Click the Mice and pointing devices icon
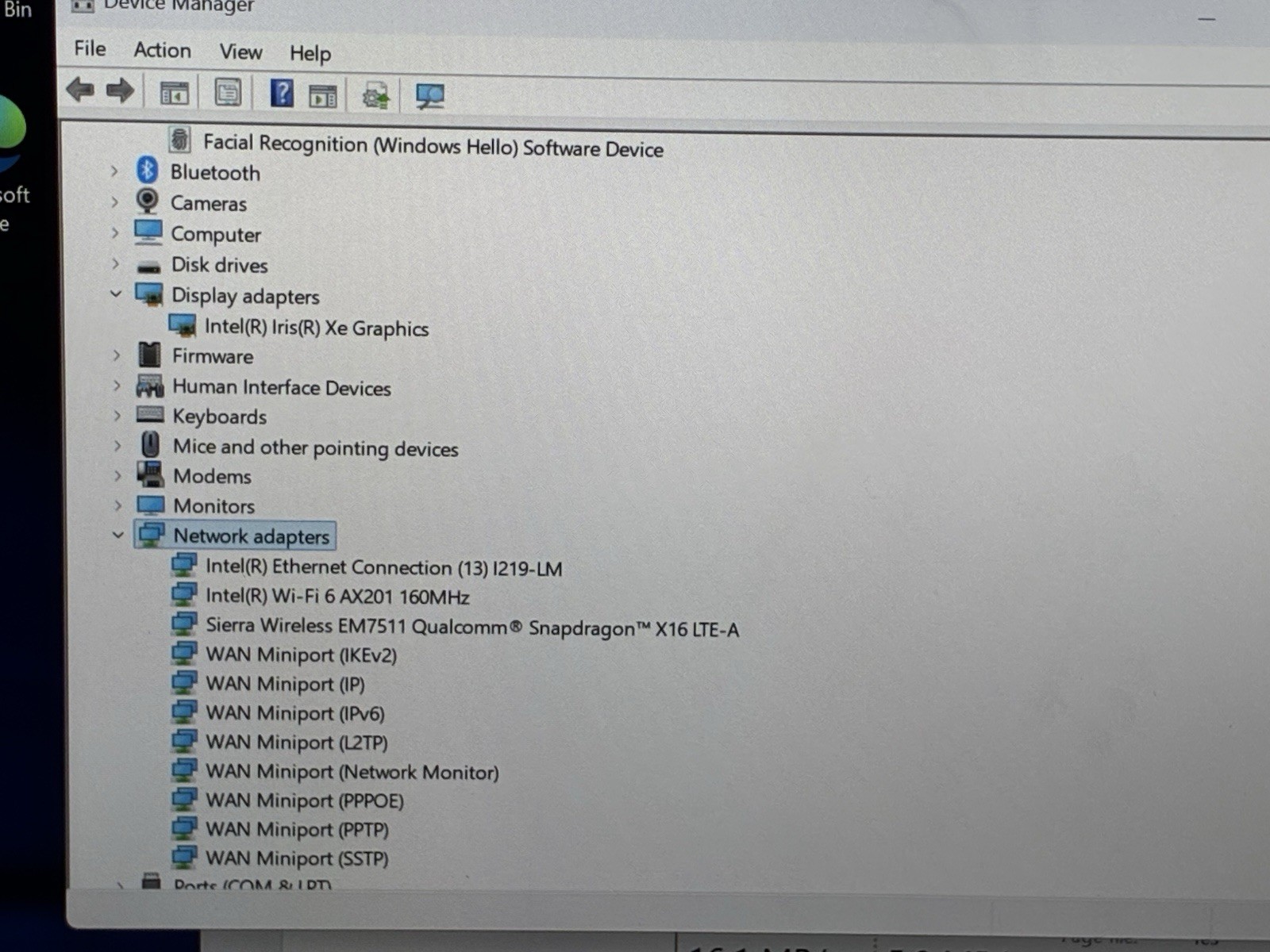The width and height of the screenshot is (1270, 952). (150, 444)
